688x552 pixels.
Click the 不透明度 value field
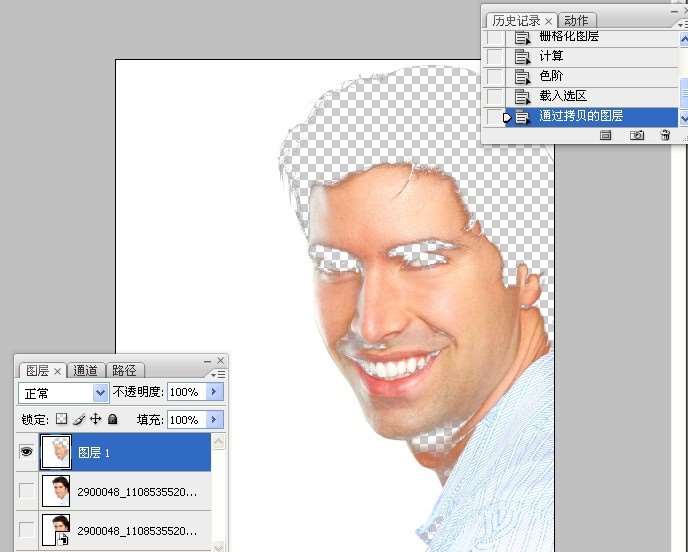(186, 392)
